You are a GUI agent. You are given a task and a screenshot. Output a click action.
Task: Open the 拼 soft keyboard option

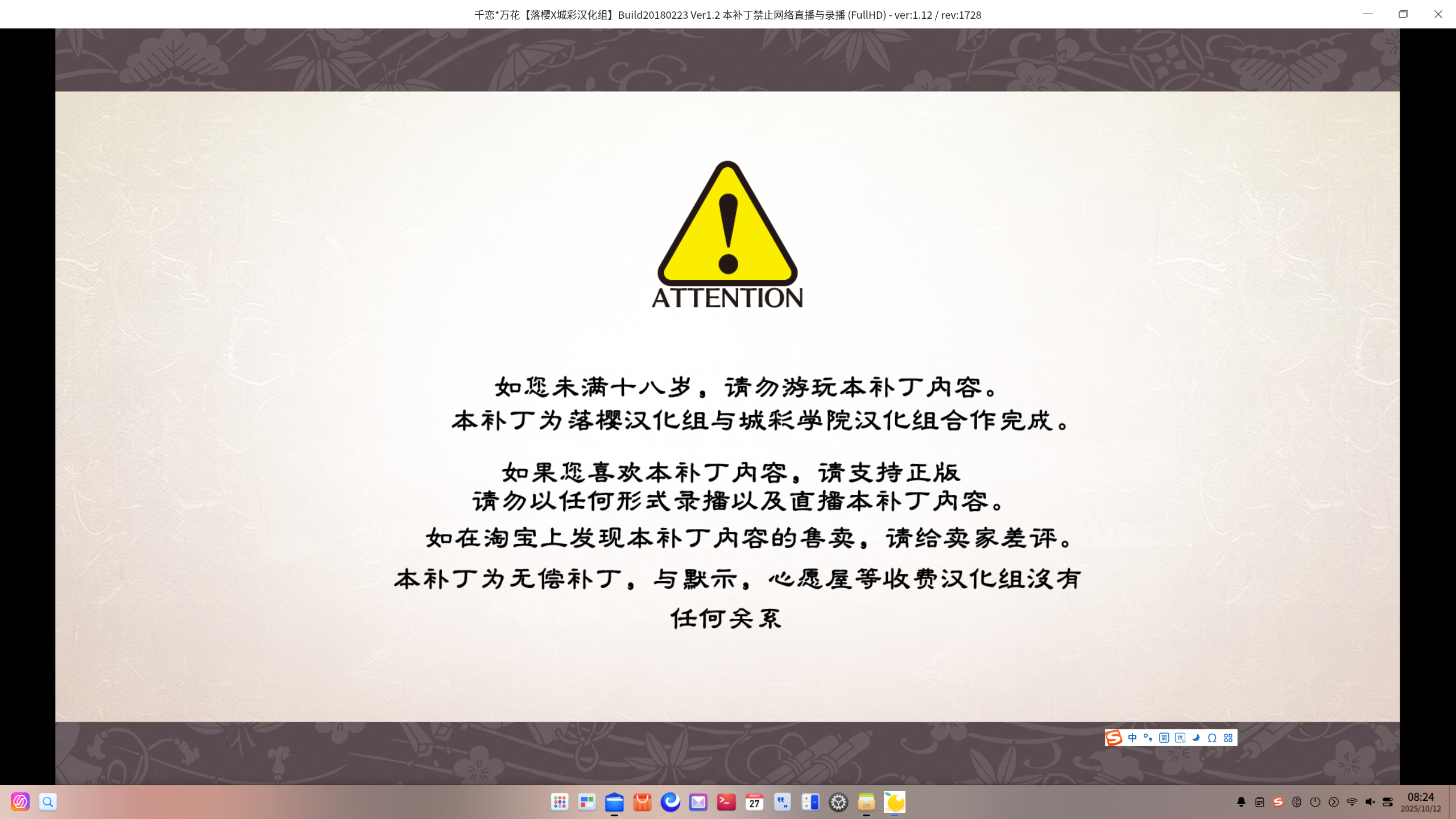pos(1180,738)
